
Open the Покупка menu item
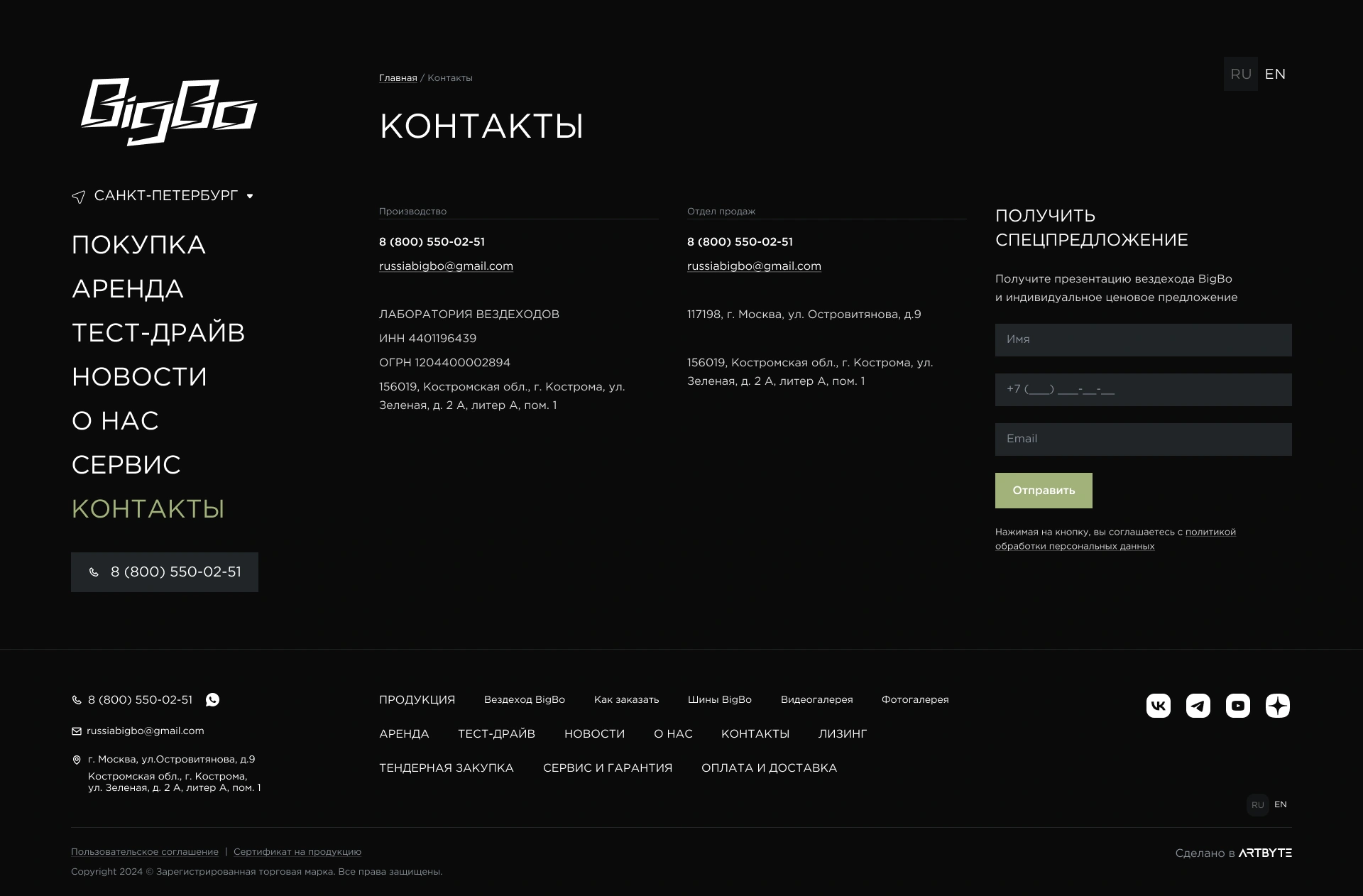tap(138, 245)
